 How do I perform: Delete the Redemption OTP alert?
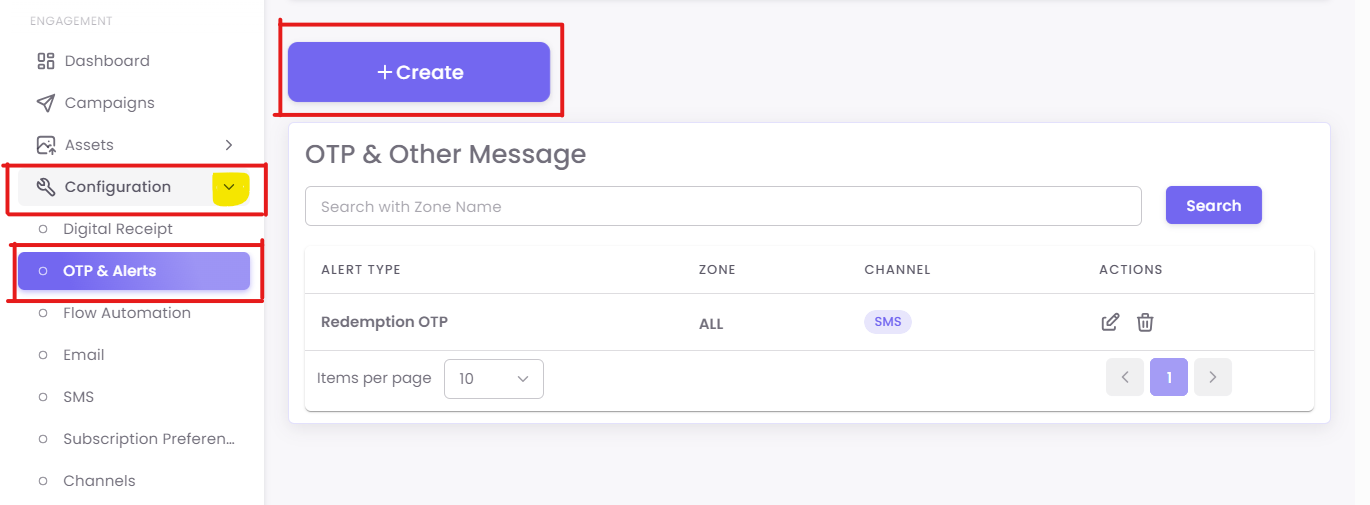[x=1145, y=322]
